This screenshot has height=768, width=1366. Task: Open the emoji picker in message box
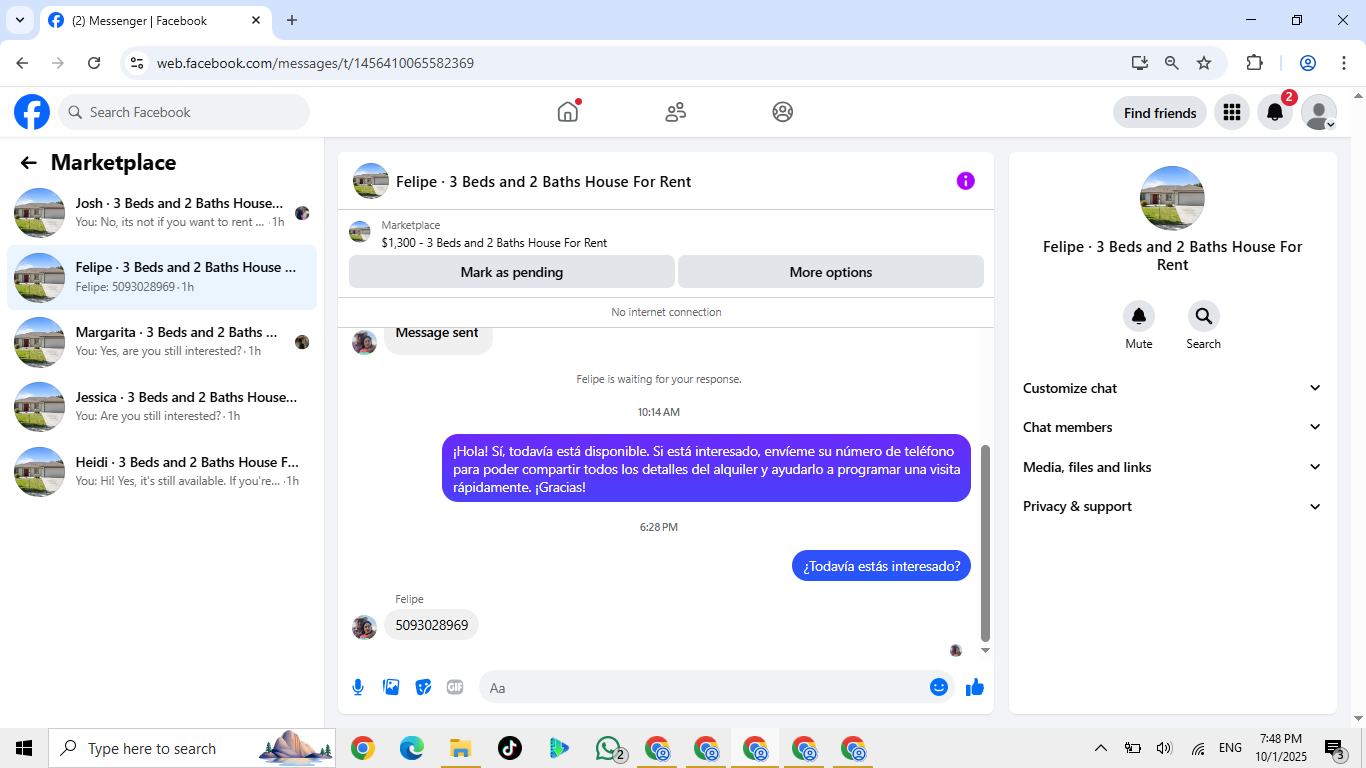(938, 687)
